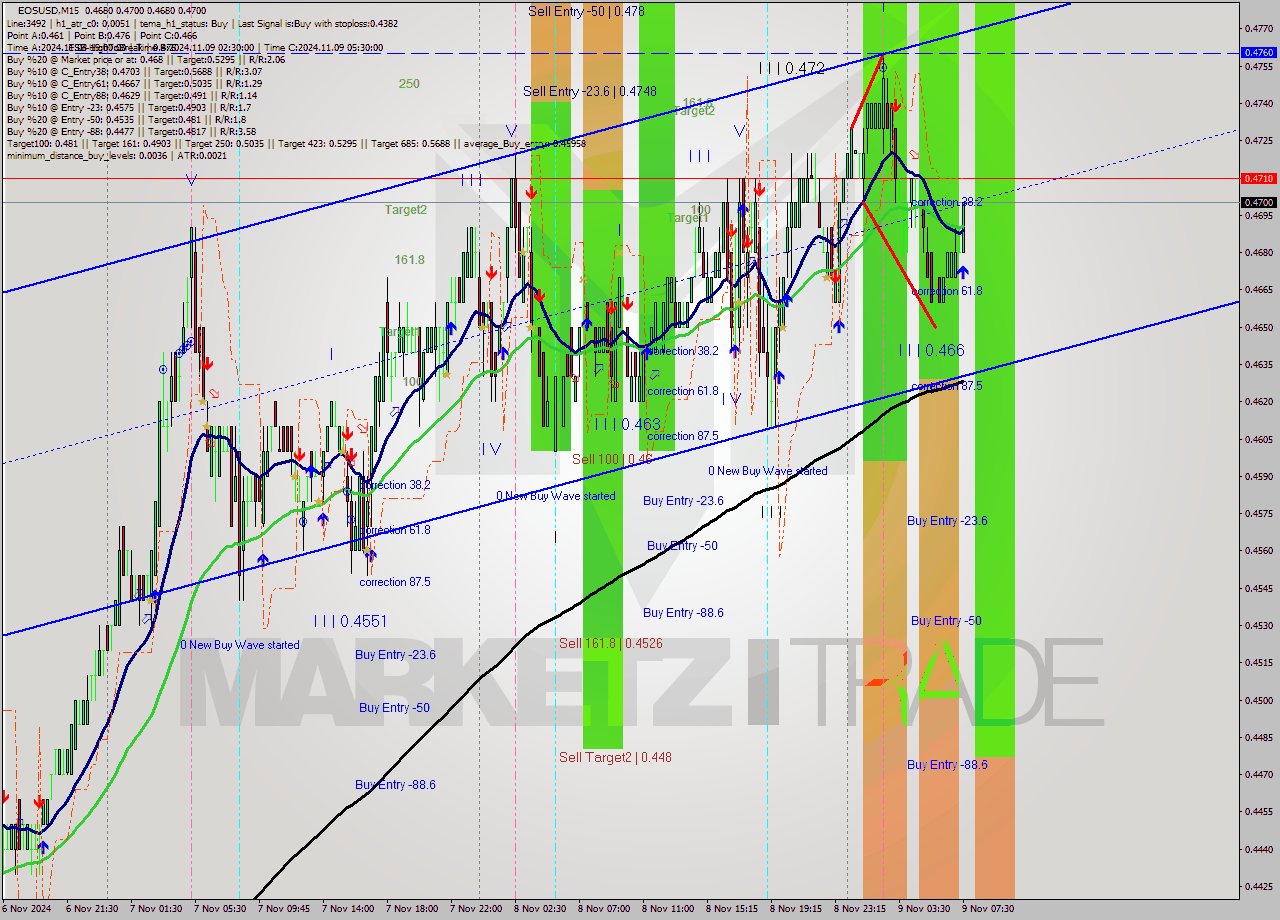Image resolution: width=1280 pixels, height=920 pixels.
Task: Click the green '250' target label
Action: pos(409,84)
